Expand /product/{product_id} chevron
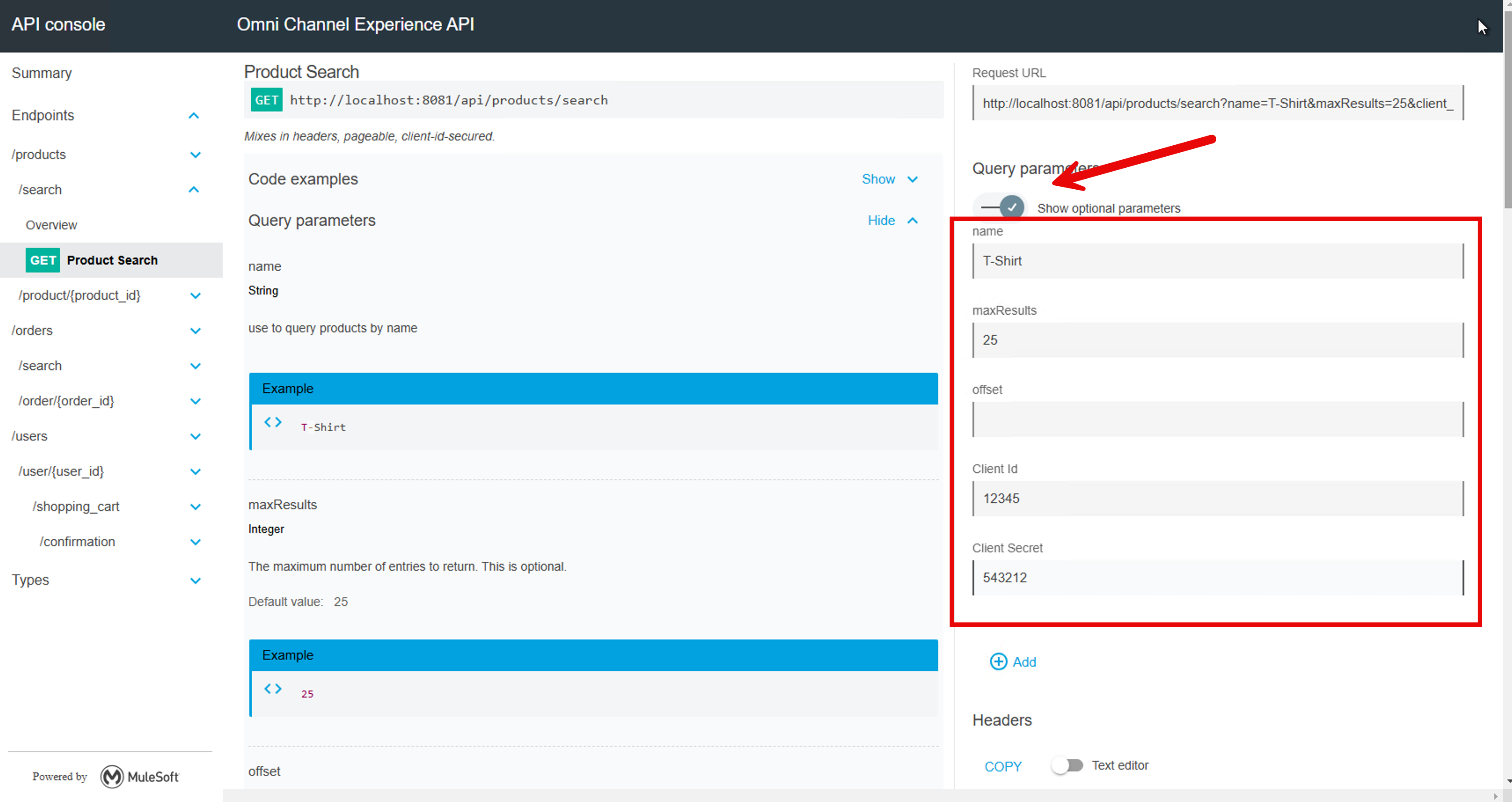This screenshot has width=1512, height=802. [x=195, y=295]
